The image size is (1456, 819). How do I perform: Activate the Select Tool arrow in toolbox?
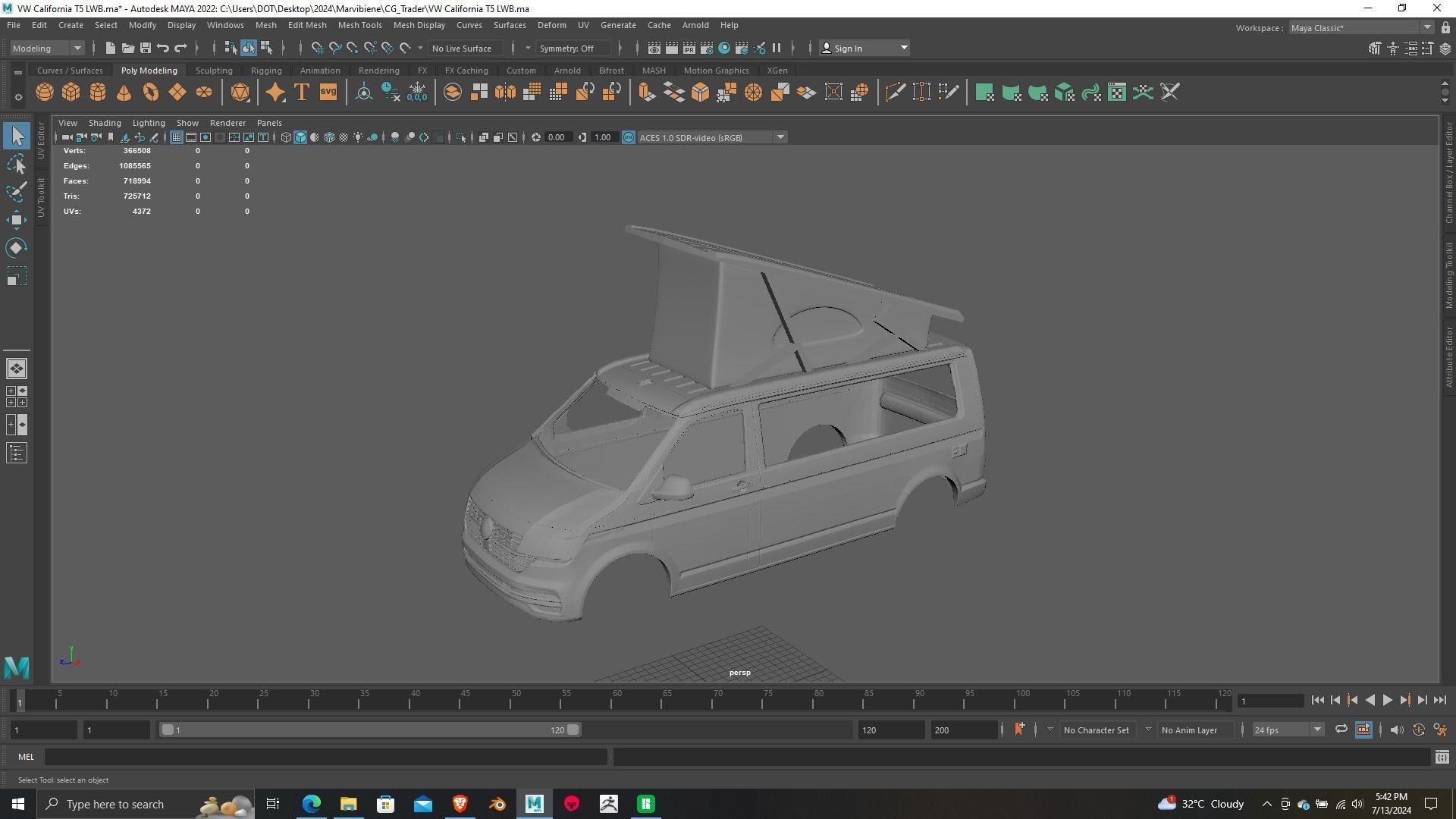[17, 136]
